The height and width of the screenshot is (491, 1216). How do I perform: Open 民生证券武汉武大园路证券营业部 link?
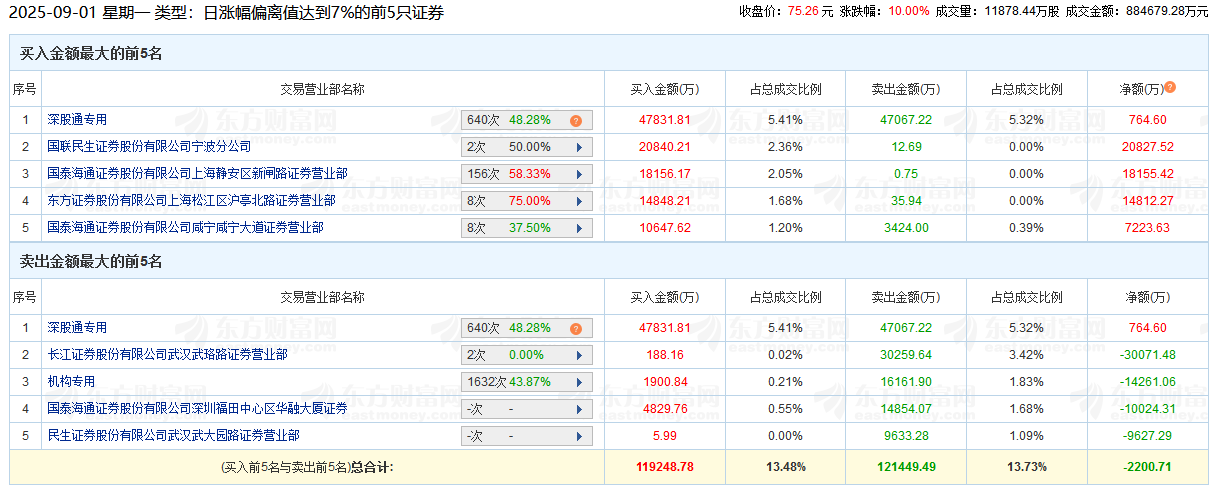coord(173,435)
